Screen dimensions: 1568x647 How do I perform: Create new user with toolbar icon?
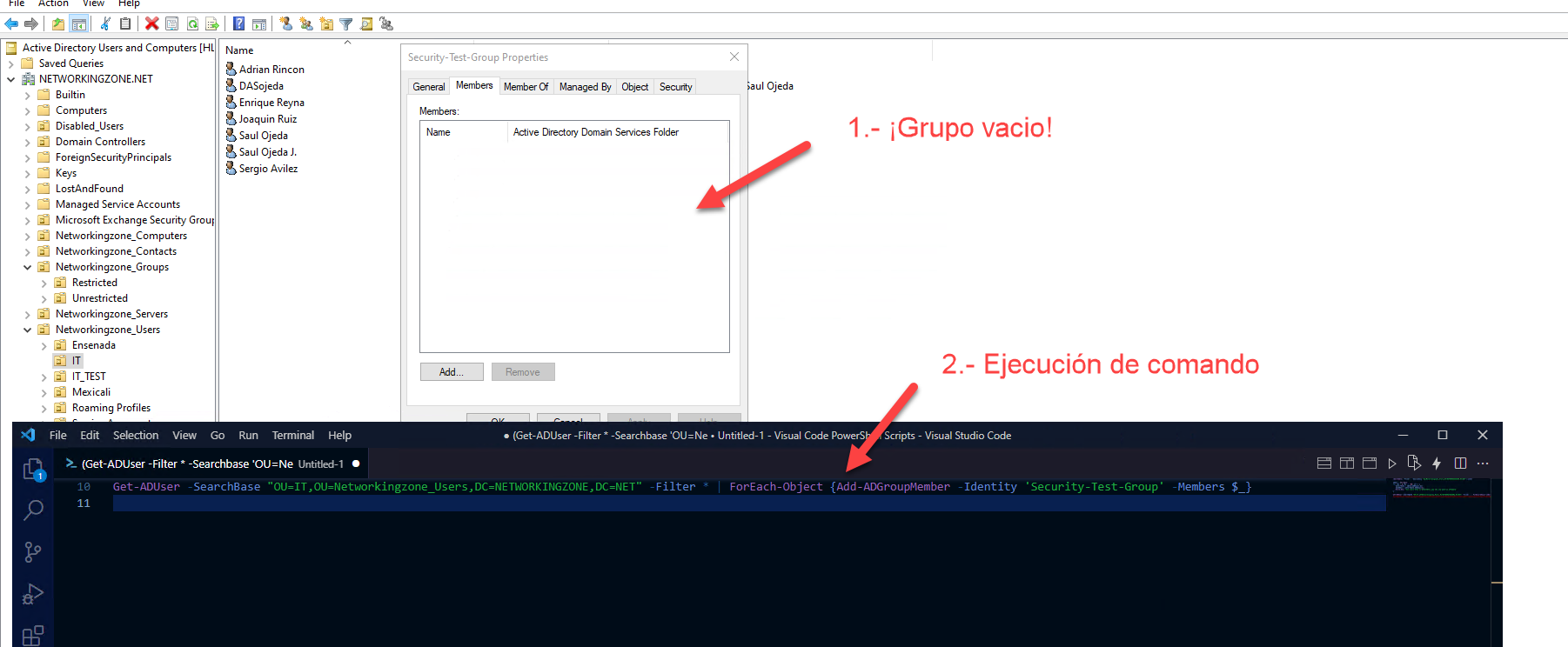point(285,23)
